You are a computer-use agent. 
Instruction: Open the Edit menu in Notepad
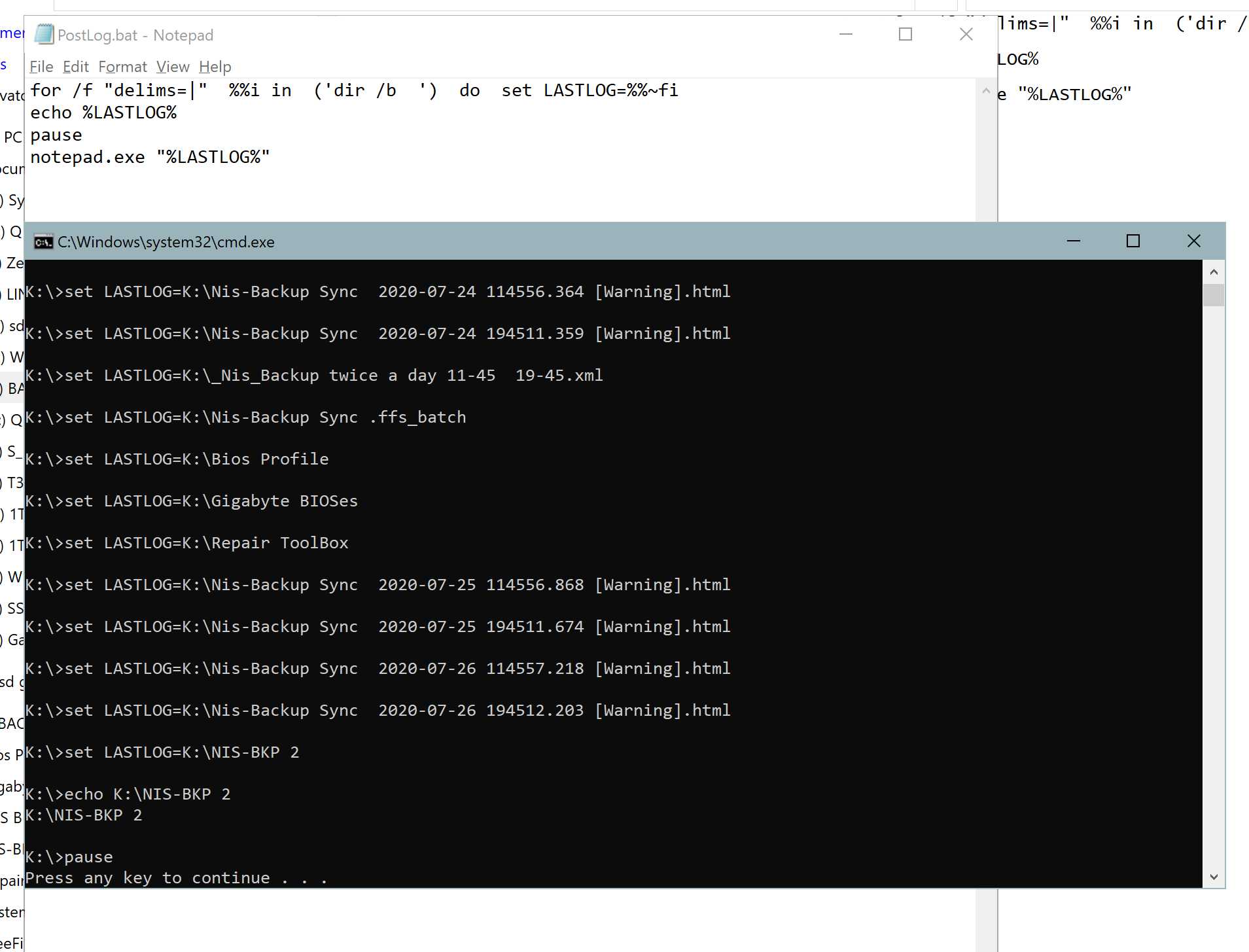(76, 67)
